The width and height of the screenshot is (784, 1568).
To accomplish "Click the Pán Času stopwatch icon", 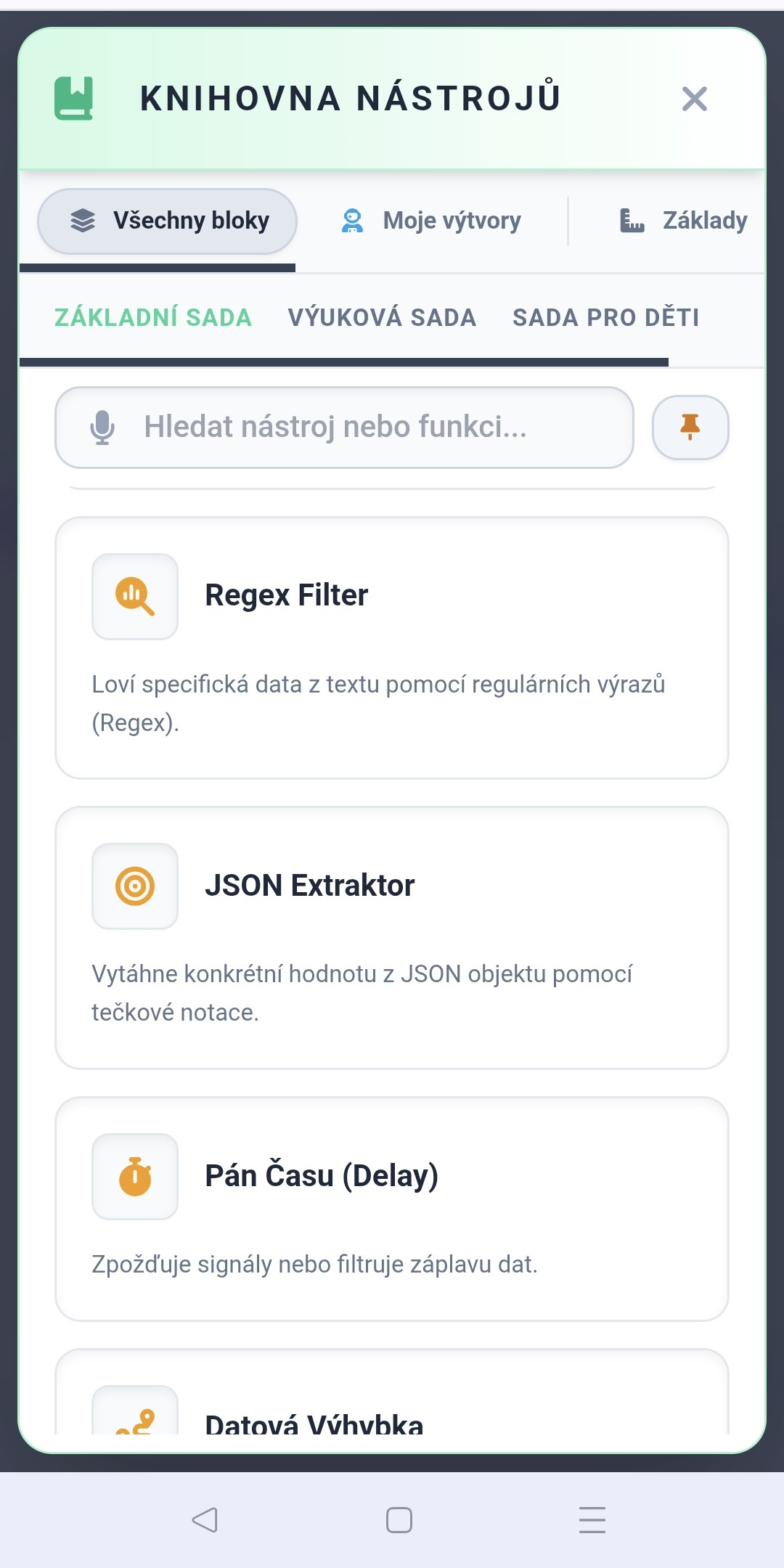I will [x=135, y=1177].
